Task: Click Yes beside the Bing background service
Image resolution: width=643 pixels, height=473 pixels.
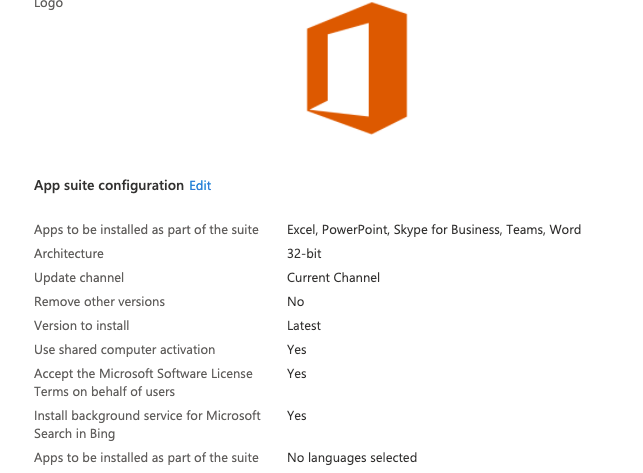Action: coord(297,416)
